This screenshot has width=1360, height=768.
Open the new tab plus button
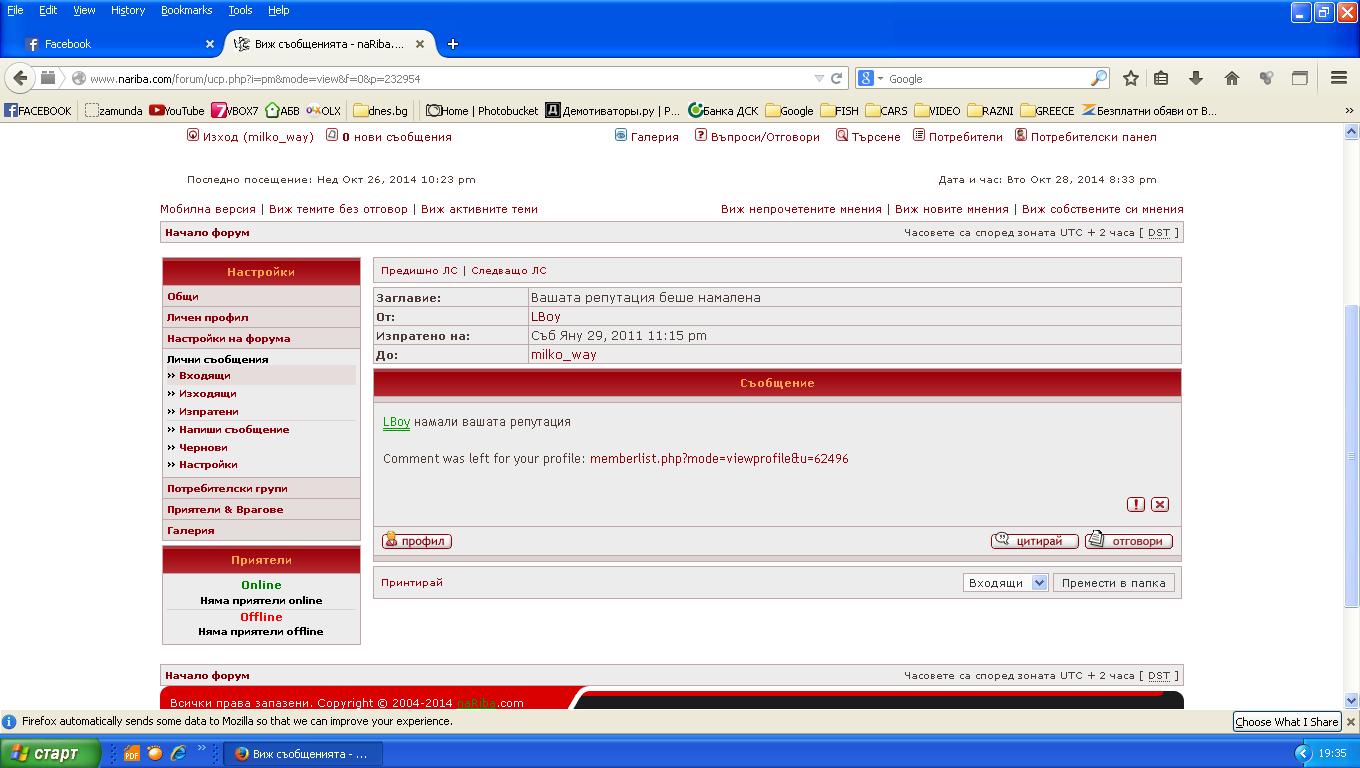click(x=453, y=44)
